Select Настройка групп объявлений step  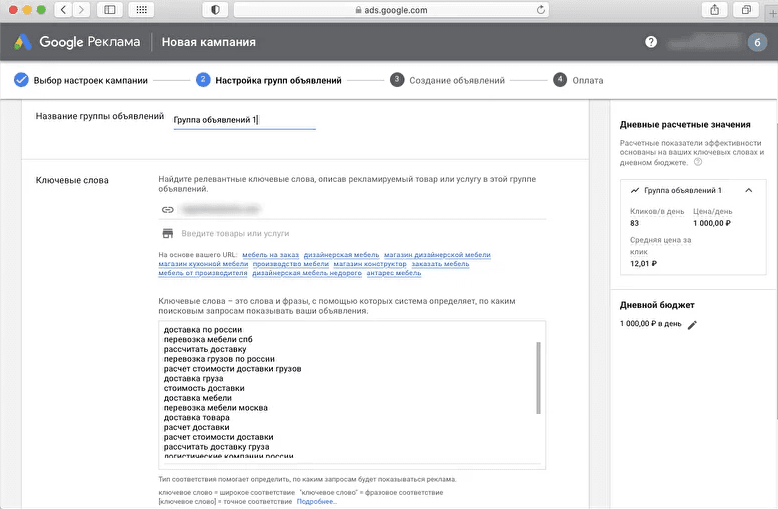click(x=278, y=80)
